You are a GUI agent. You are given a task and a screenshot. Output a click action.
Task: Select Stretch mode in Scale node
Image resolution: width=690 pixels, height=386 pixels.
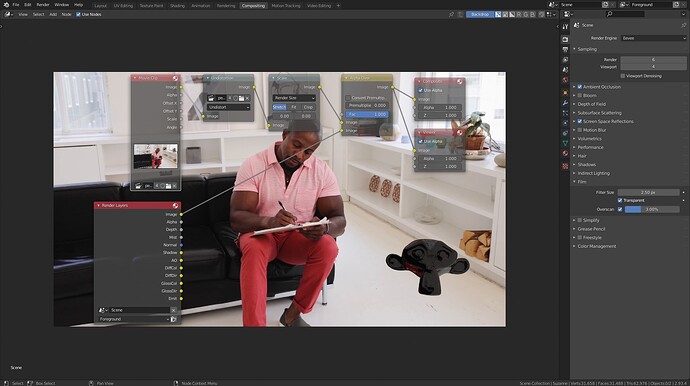279,107
